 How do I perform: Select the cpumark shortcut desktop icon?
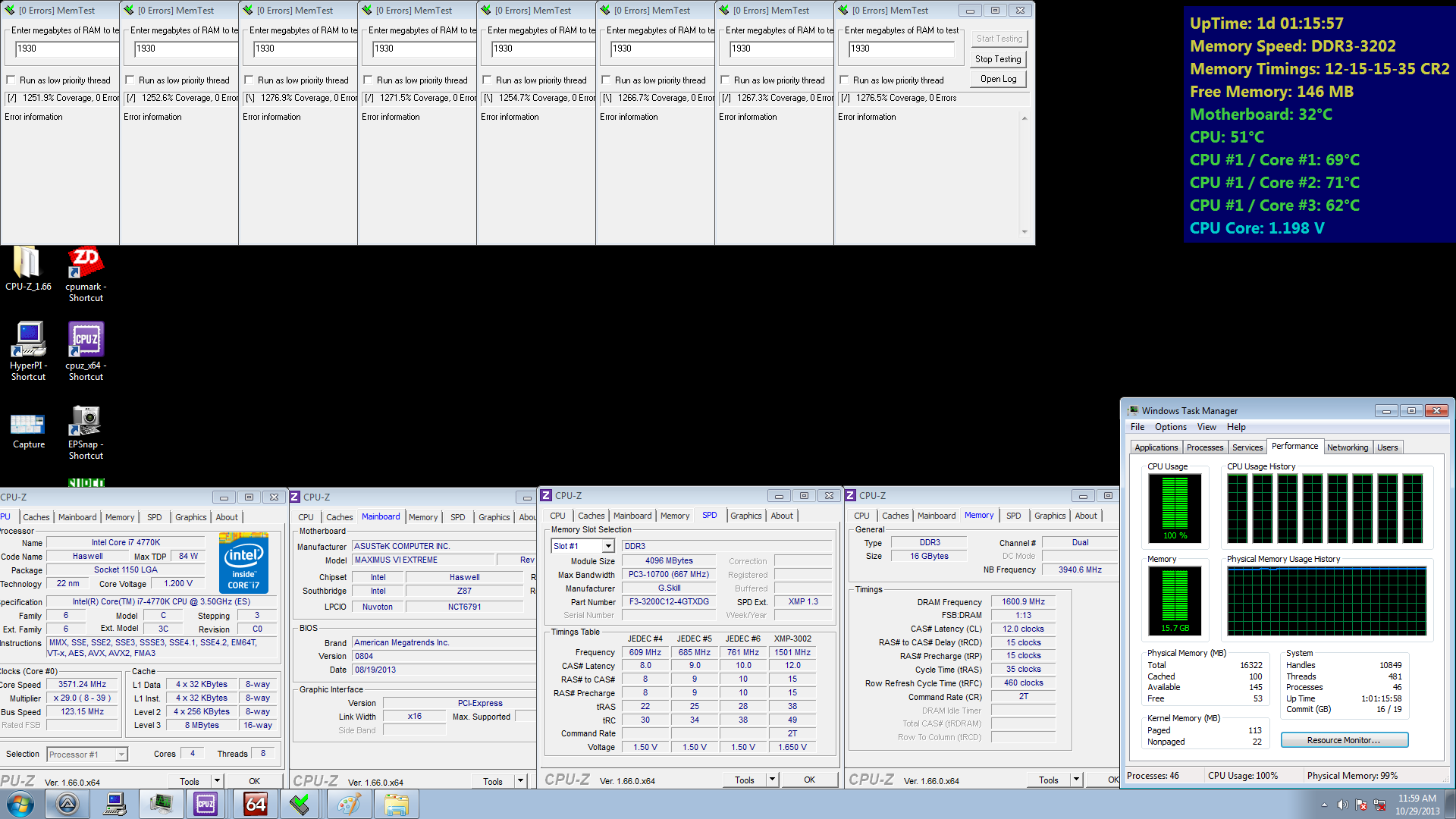point(86,275)
